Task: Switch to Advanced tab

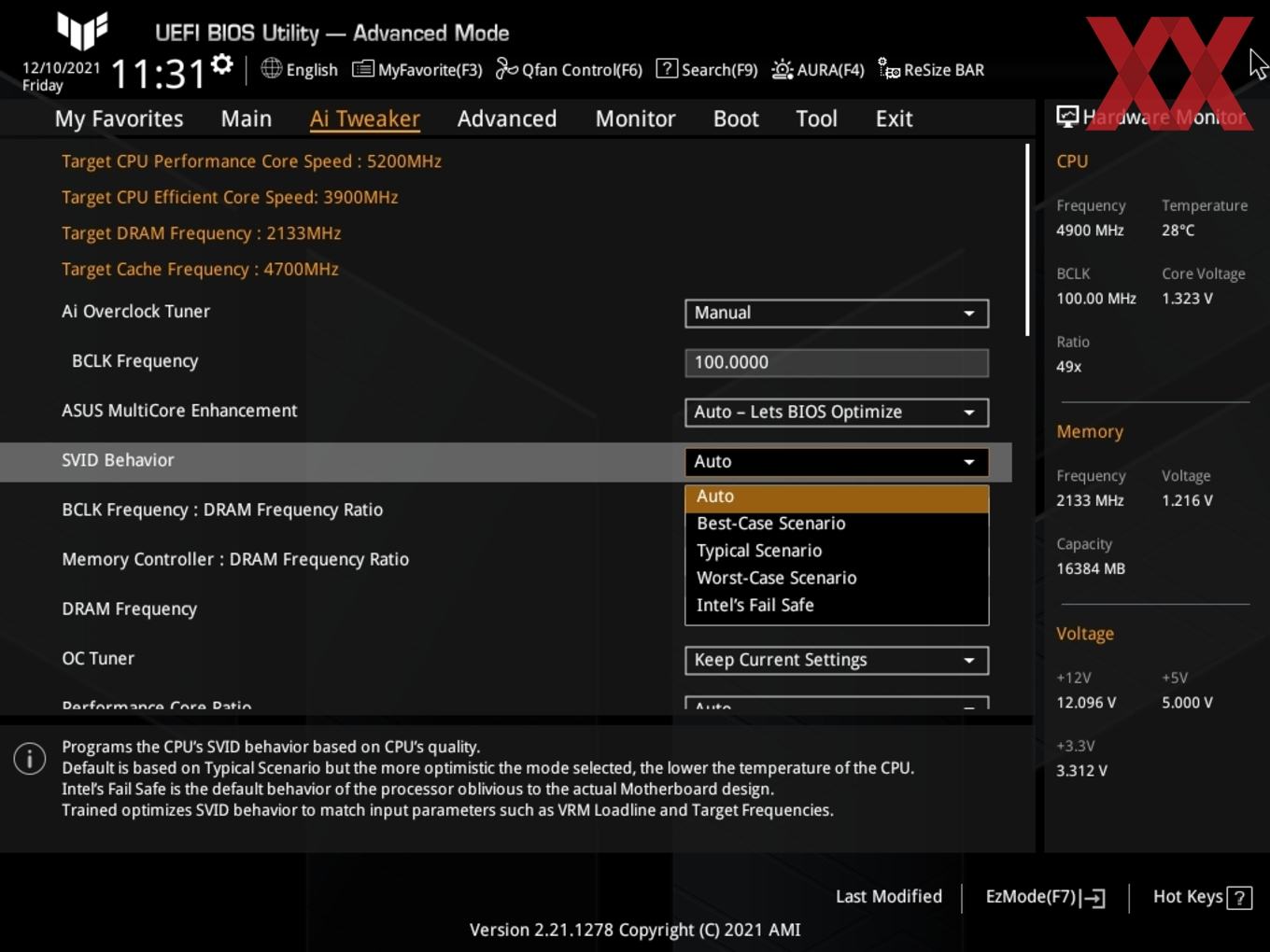Action: (507, 119)
